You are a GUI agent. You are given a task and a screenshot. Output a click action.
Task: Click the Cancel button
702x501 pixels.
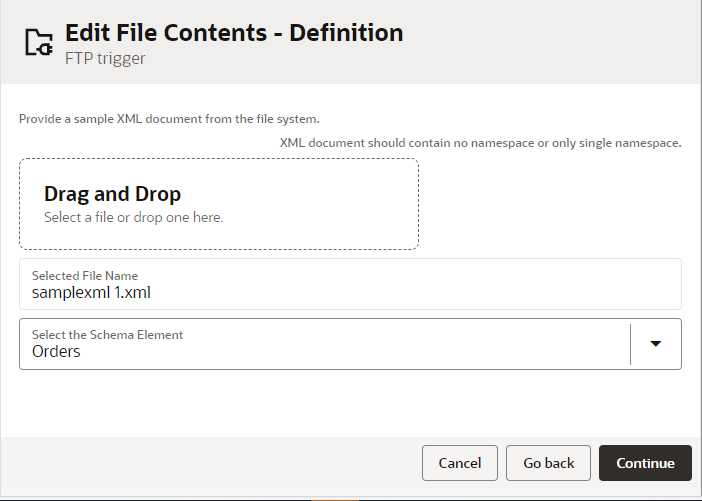(460, 463)
